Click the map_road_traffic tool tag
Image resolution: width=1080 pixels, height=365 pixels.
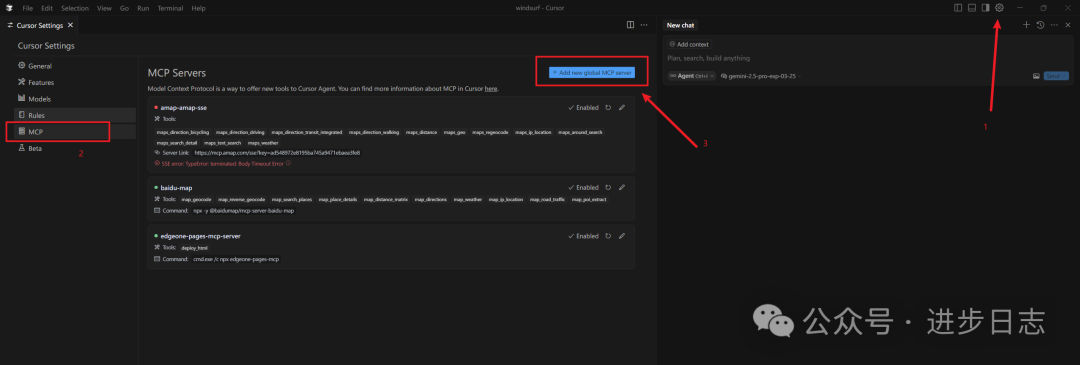point(547,199)
